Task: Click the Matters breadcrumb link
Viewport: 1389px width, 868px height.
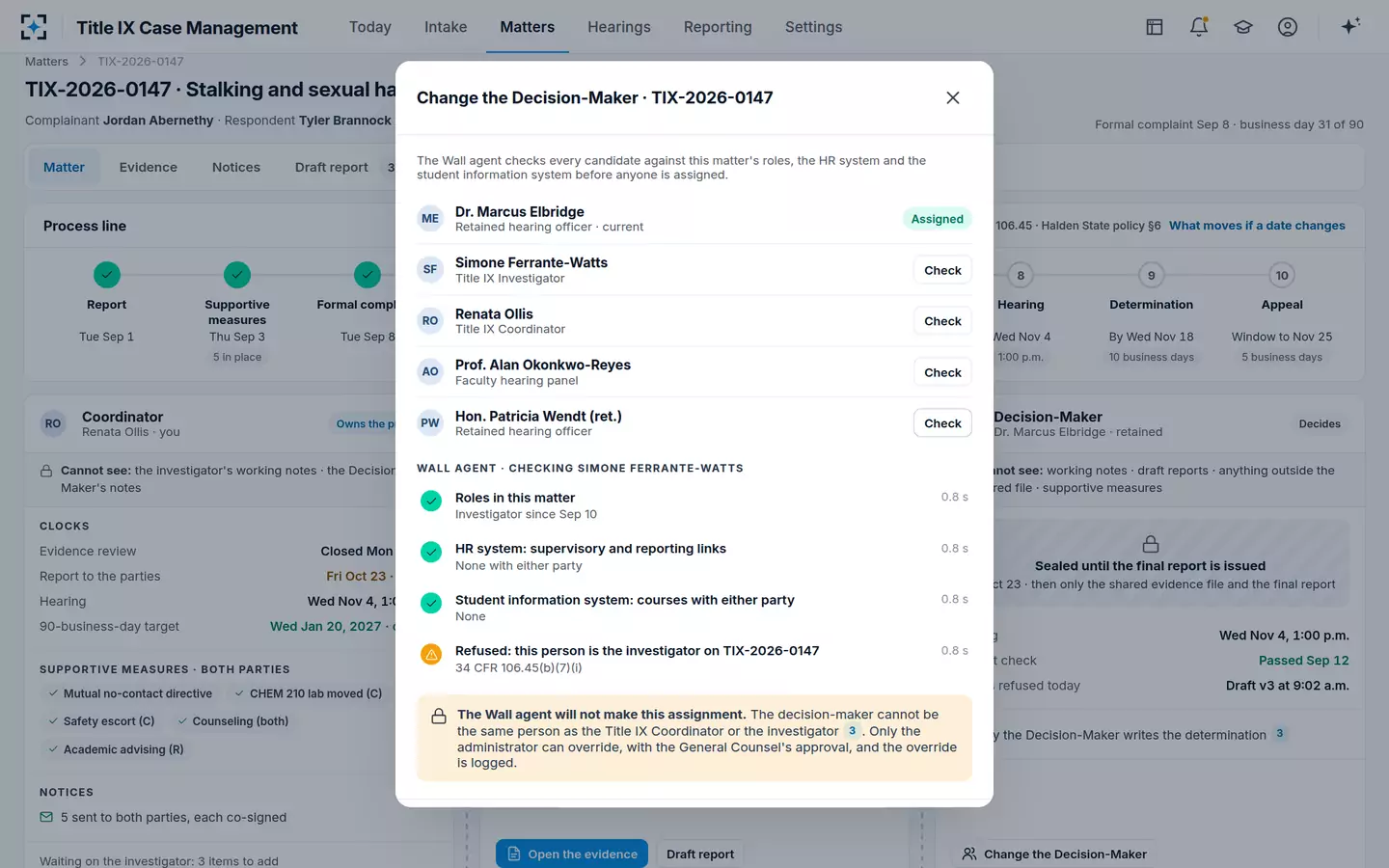Action: tap(46, 62)
